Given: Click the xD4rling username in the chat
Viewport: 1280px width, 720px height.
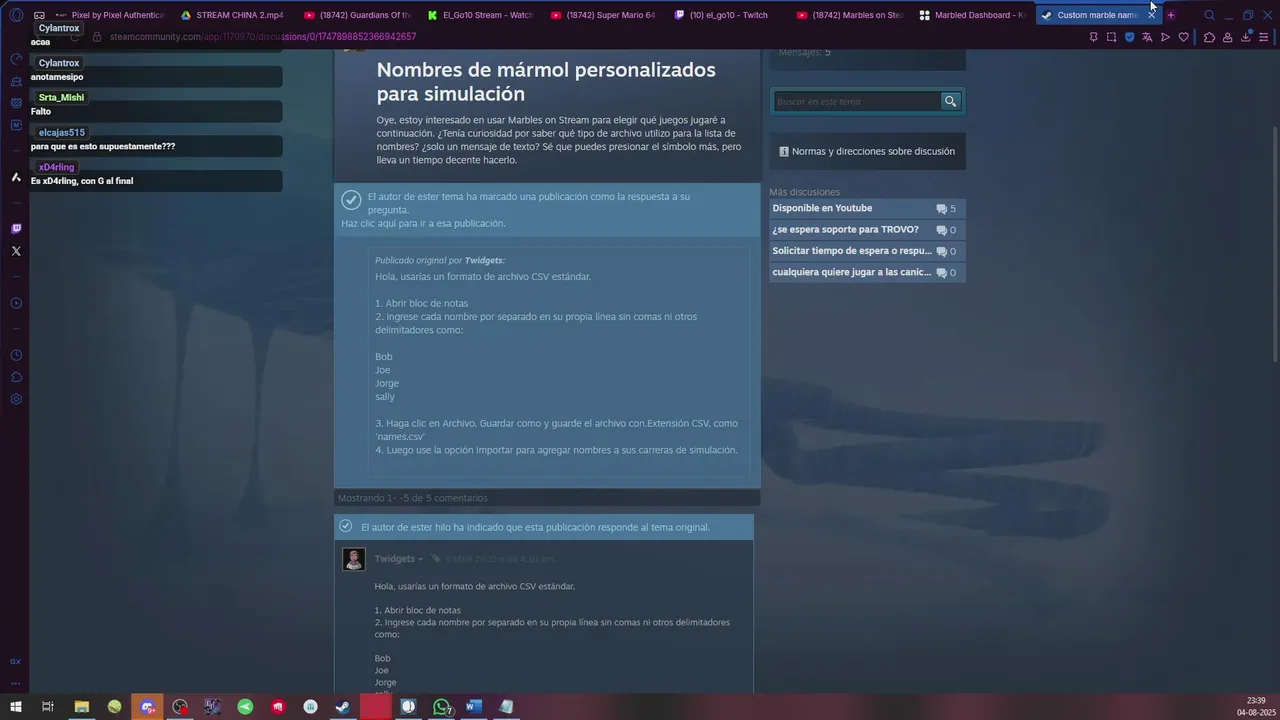Looking at the screenshot, I should pyautogui.click(x=57, y=167).
